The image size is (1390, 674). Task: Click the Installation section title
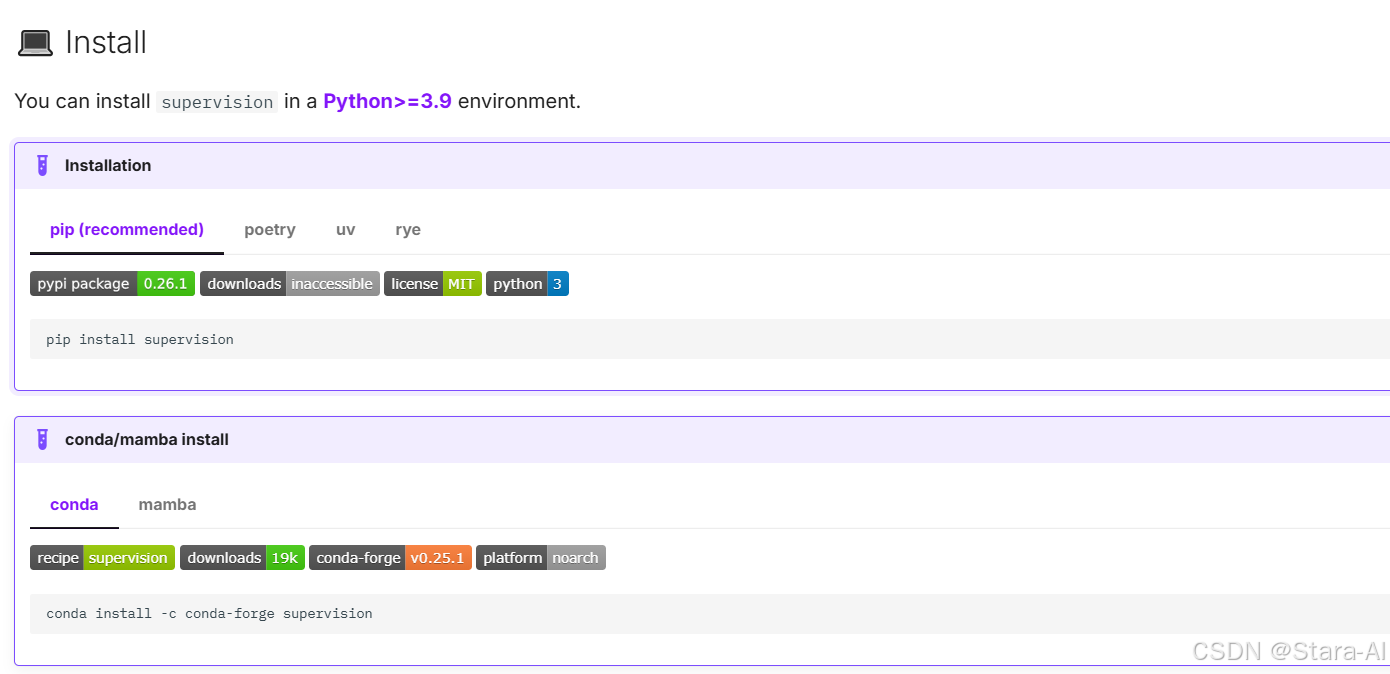point(108,166)
